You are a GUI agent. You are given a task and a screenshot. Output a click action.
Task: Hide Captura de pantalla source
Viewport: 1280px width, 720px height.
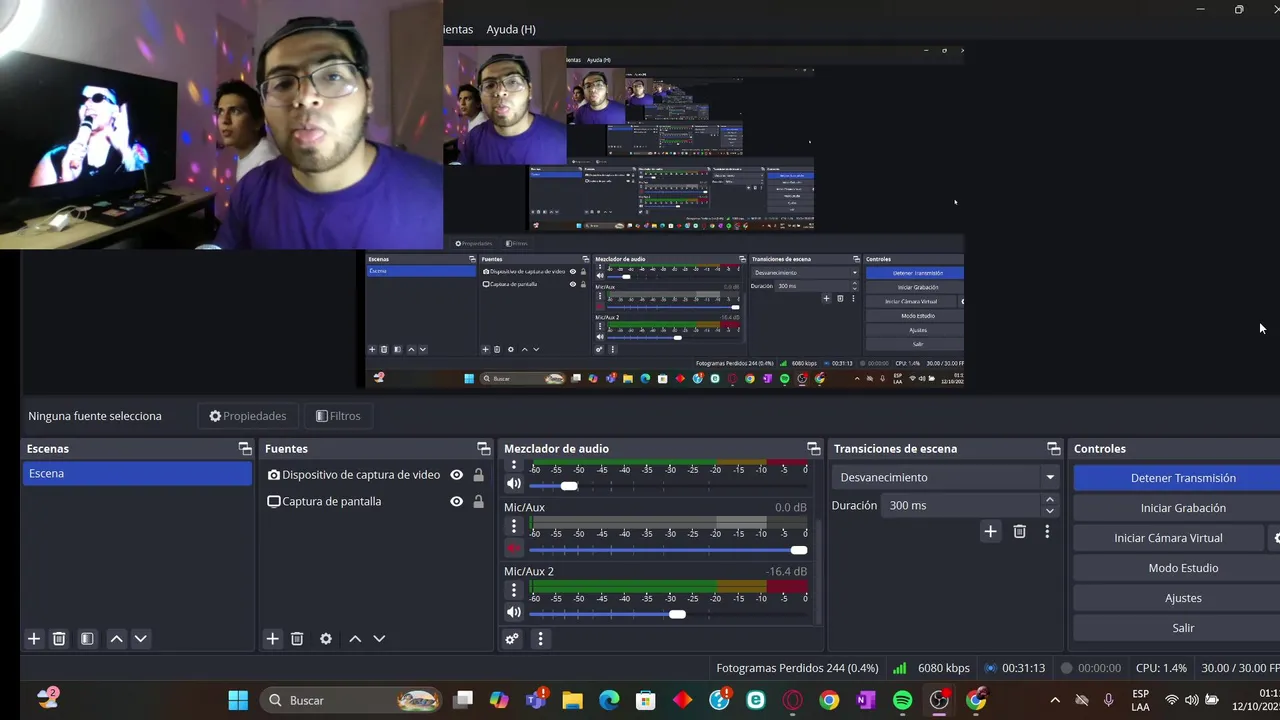tap(457, 501)
